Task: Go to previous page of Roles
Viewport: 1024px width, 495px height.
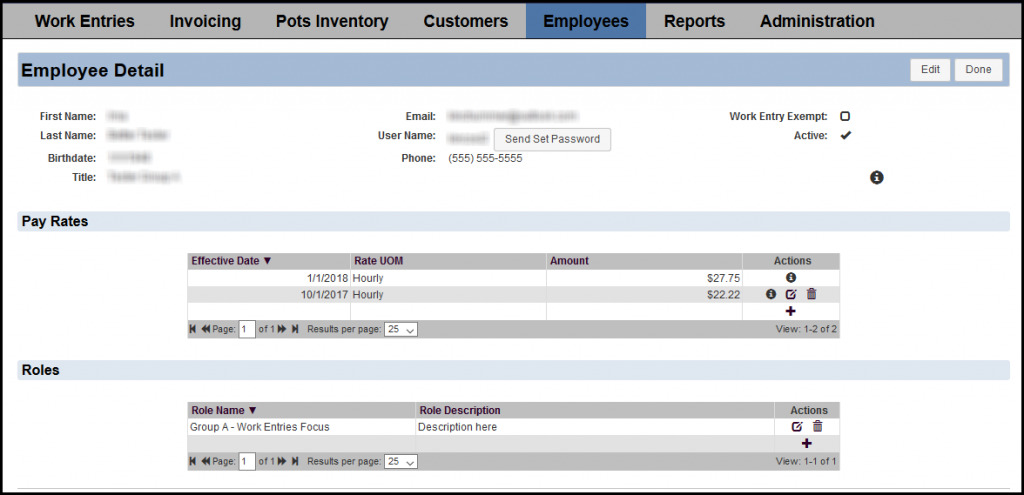Action: click(x=206, y=461)
